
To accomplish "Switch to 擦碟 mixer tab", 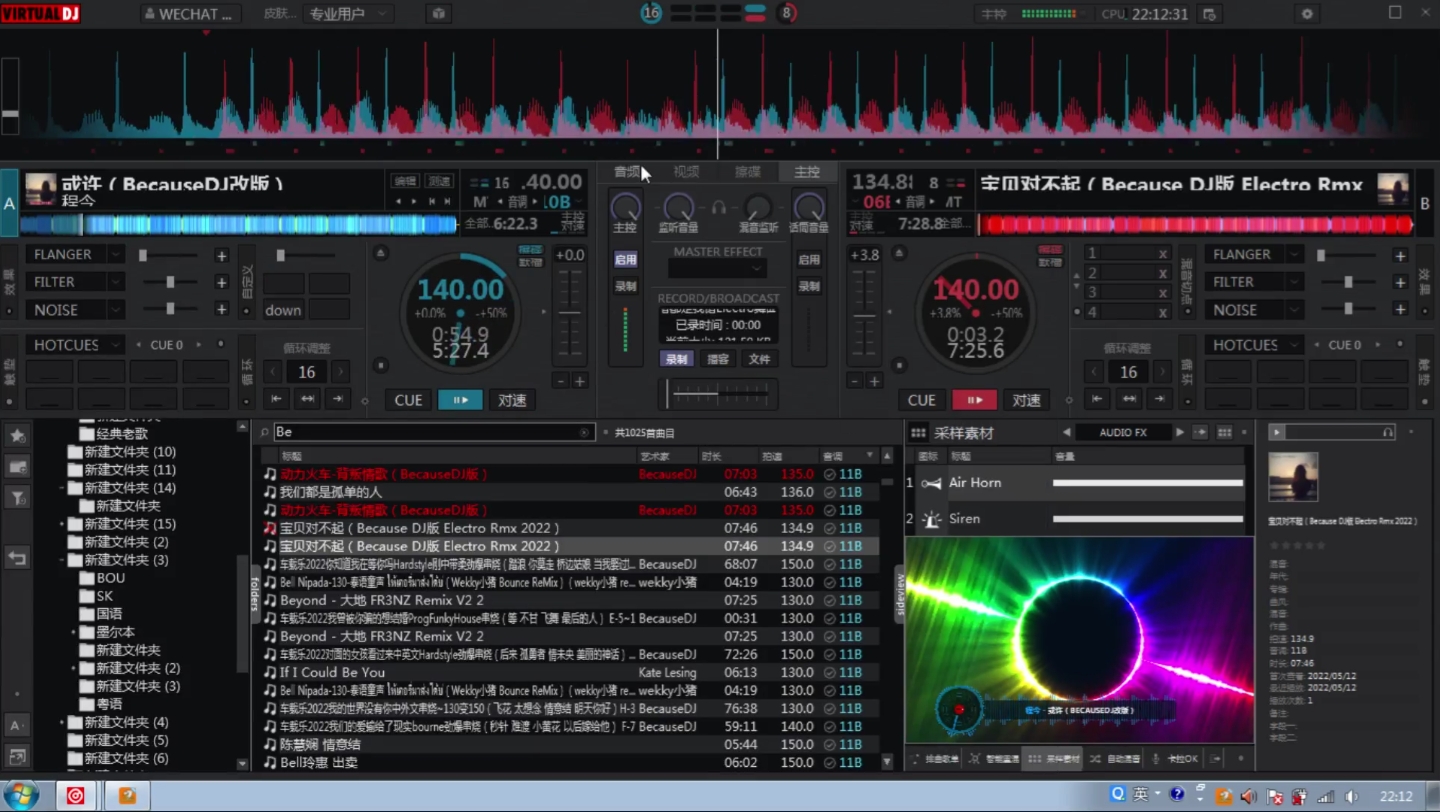I will coord(747,172).
